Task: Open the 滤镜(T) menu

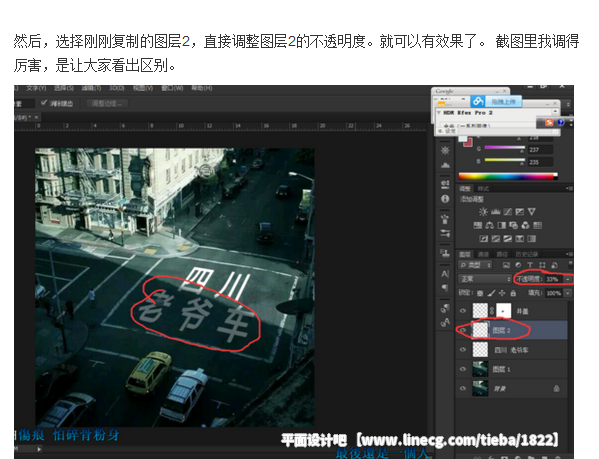Action: 91,88
